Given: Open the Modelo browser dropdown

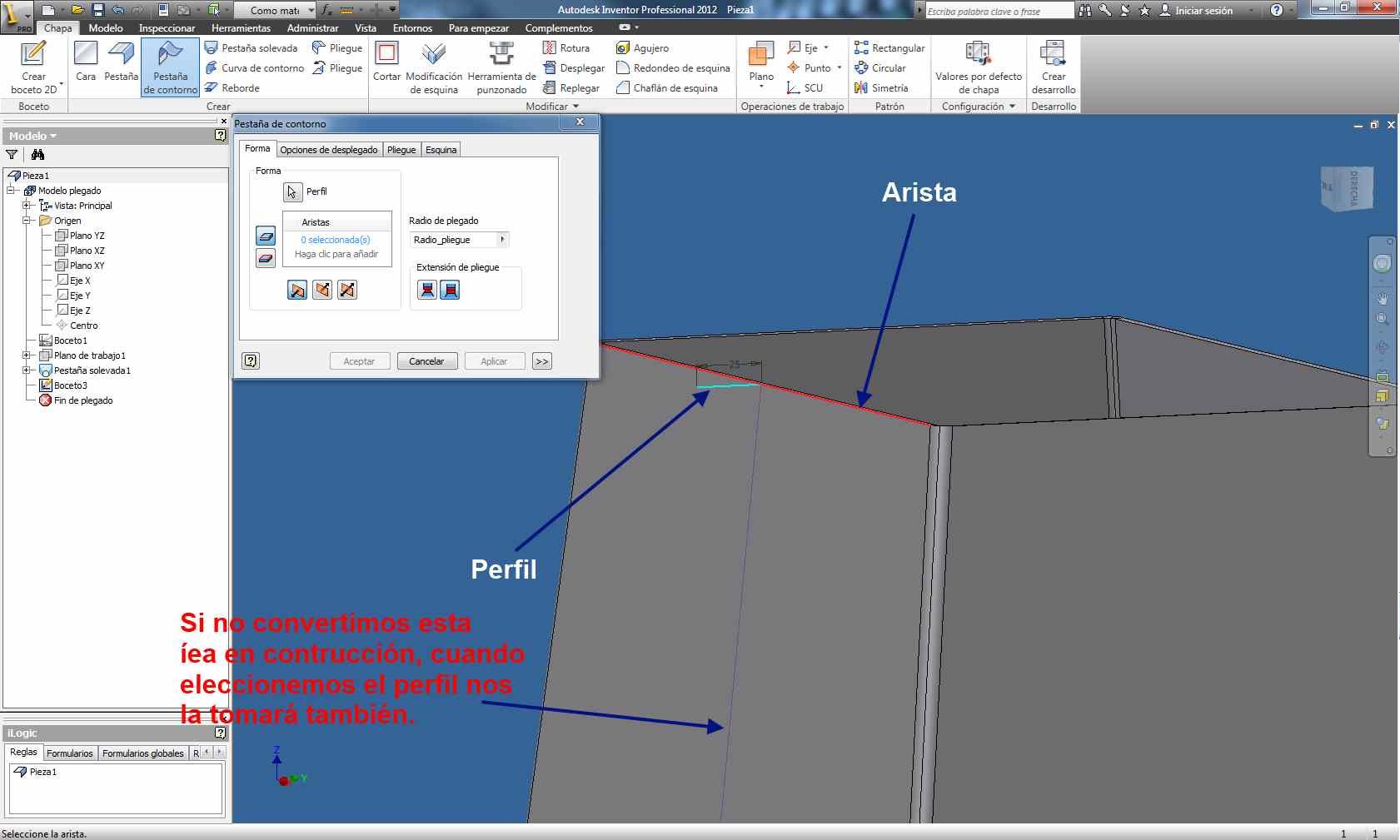Looking at the screenshot, I should [32, 136].
